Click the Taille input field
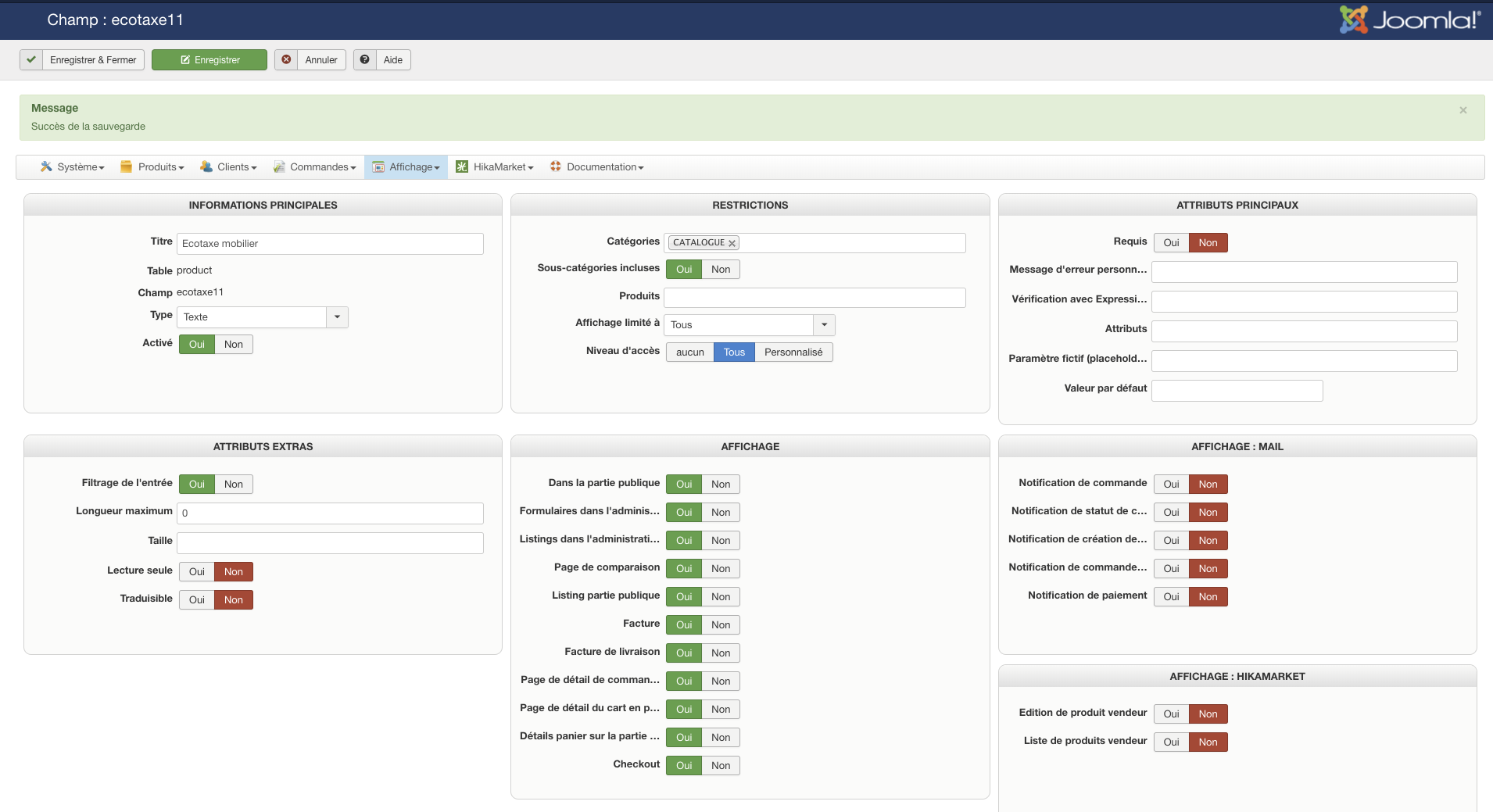The height and width of the screenshot is (812, 1493). click(x=330, y=543)
